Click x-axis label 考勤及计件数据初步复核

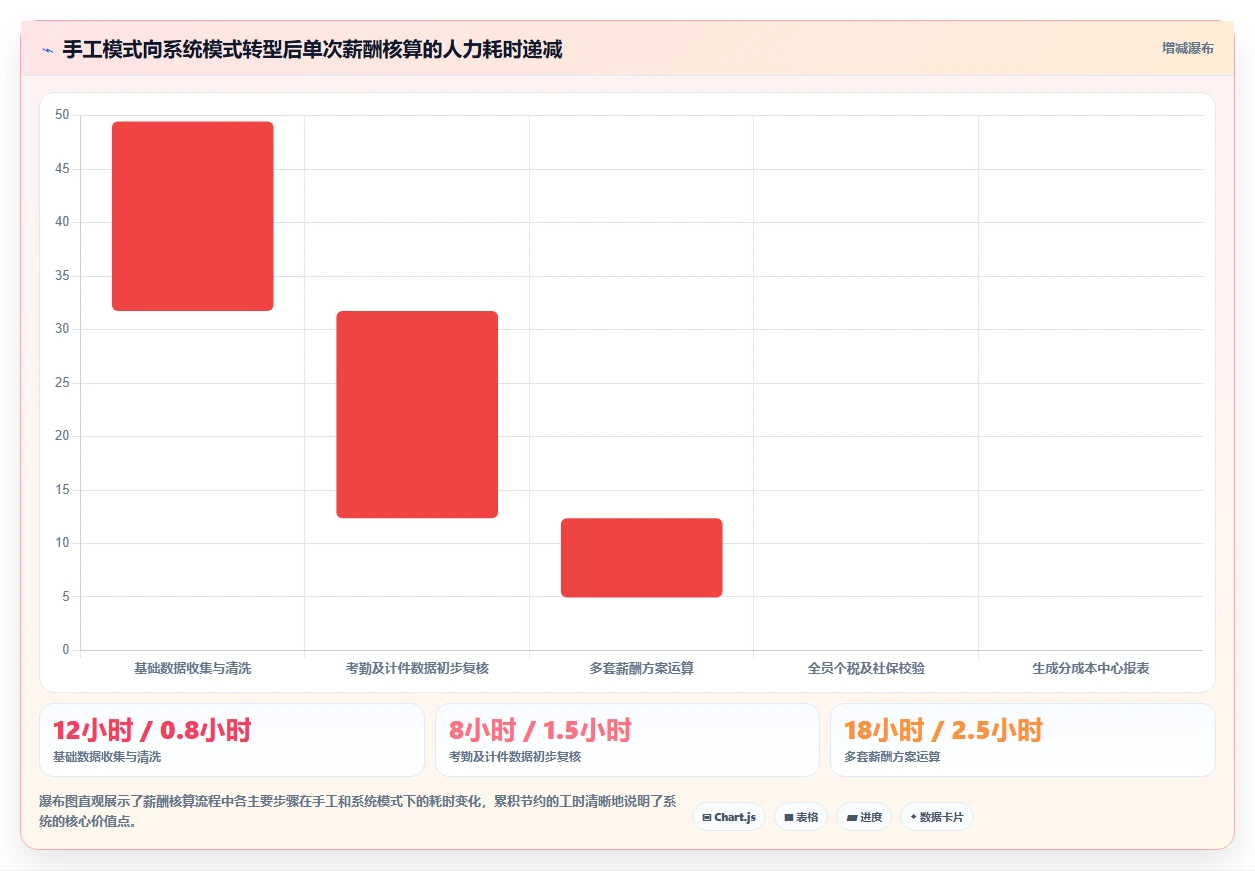coord(417,668)
